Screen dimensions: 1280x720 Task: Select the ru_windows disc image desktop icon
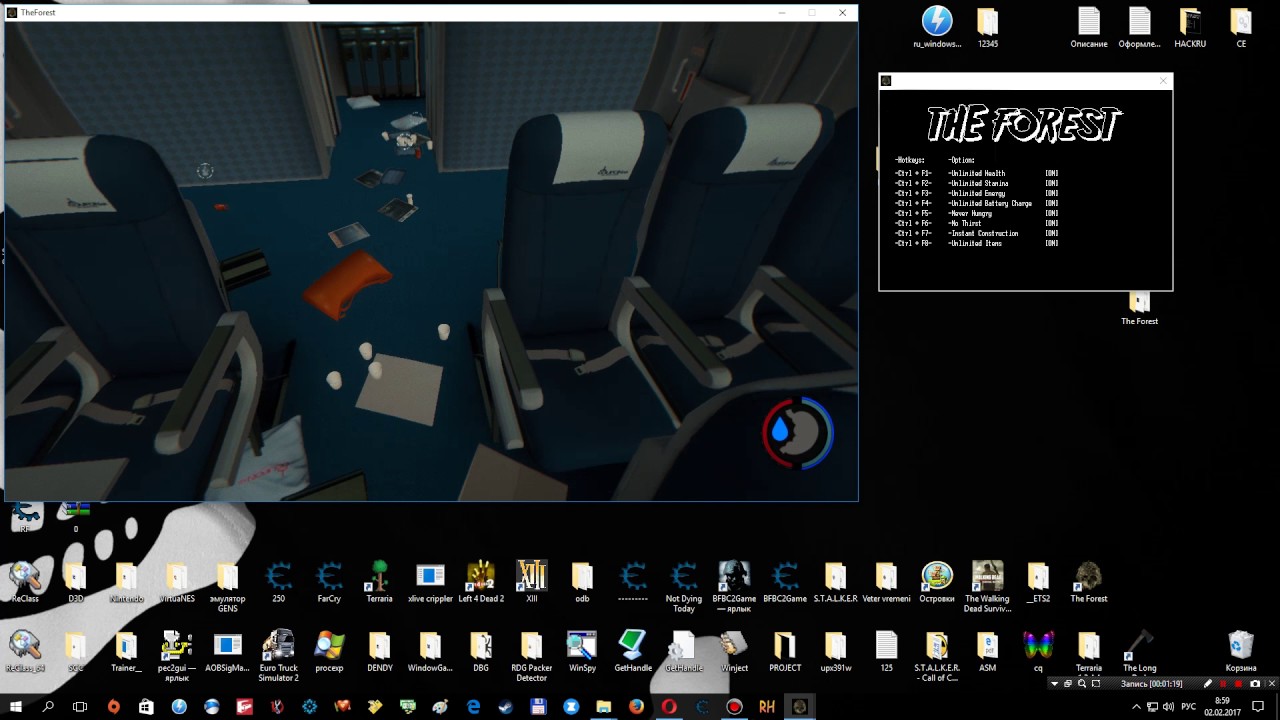937,28
